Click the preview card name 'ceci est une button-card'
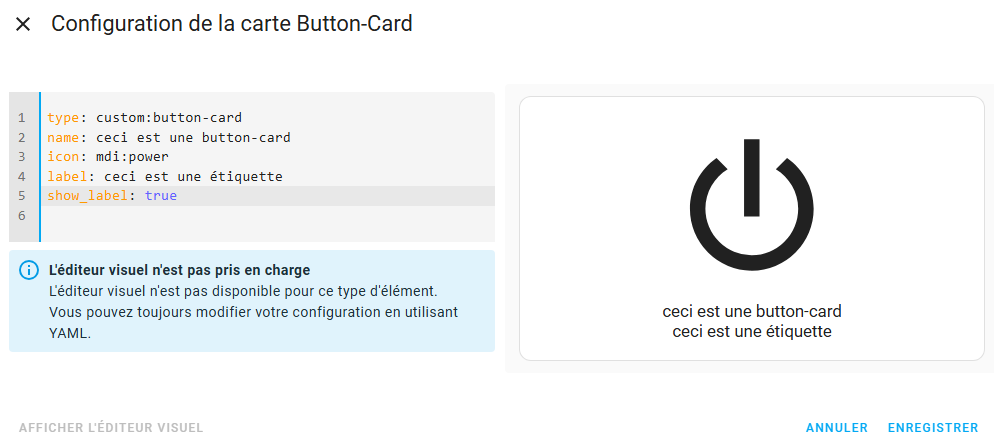Image resolution: width=994 pixels, height=444 pixels. 752,311
